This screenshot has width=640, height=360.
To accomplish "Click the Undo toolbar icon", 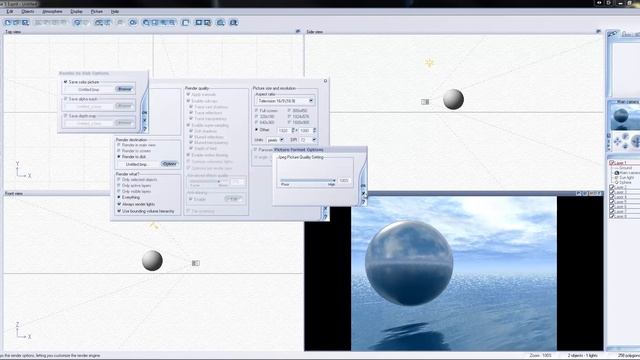I will (x=77, y=22).
